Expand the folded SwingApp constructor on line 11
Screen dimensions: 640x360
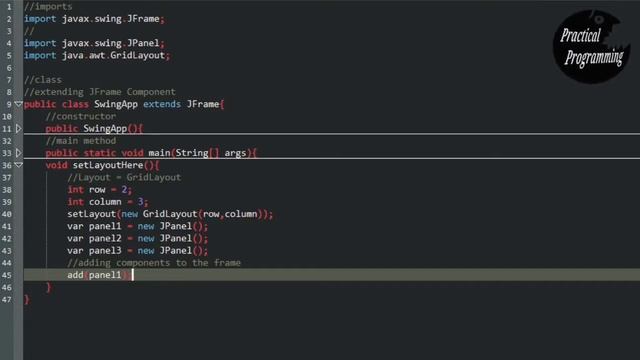point(18,129)
